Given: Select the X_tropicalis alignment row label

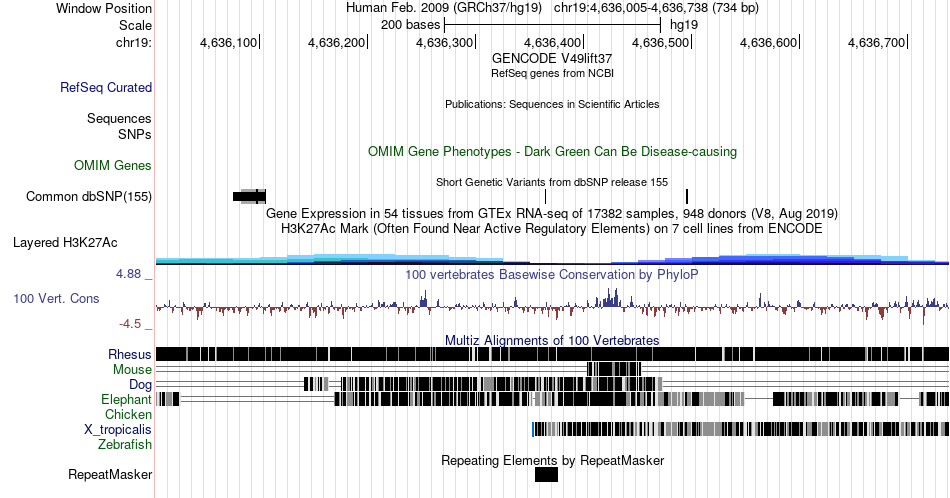Looking at the screenshot, I should tap(118, 430).
